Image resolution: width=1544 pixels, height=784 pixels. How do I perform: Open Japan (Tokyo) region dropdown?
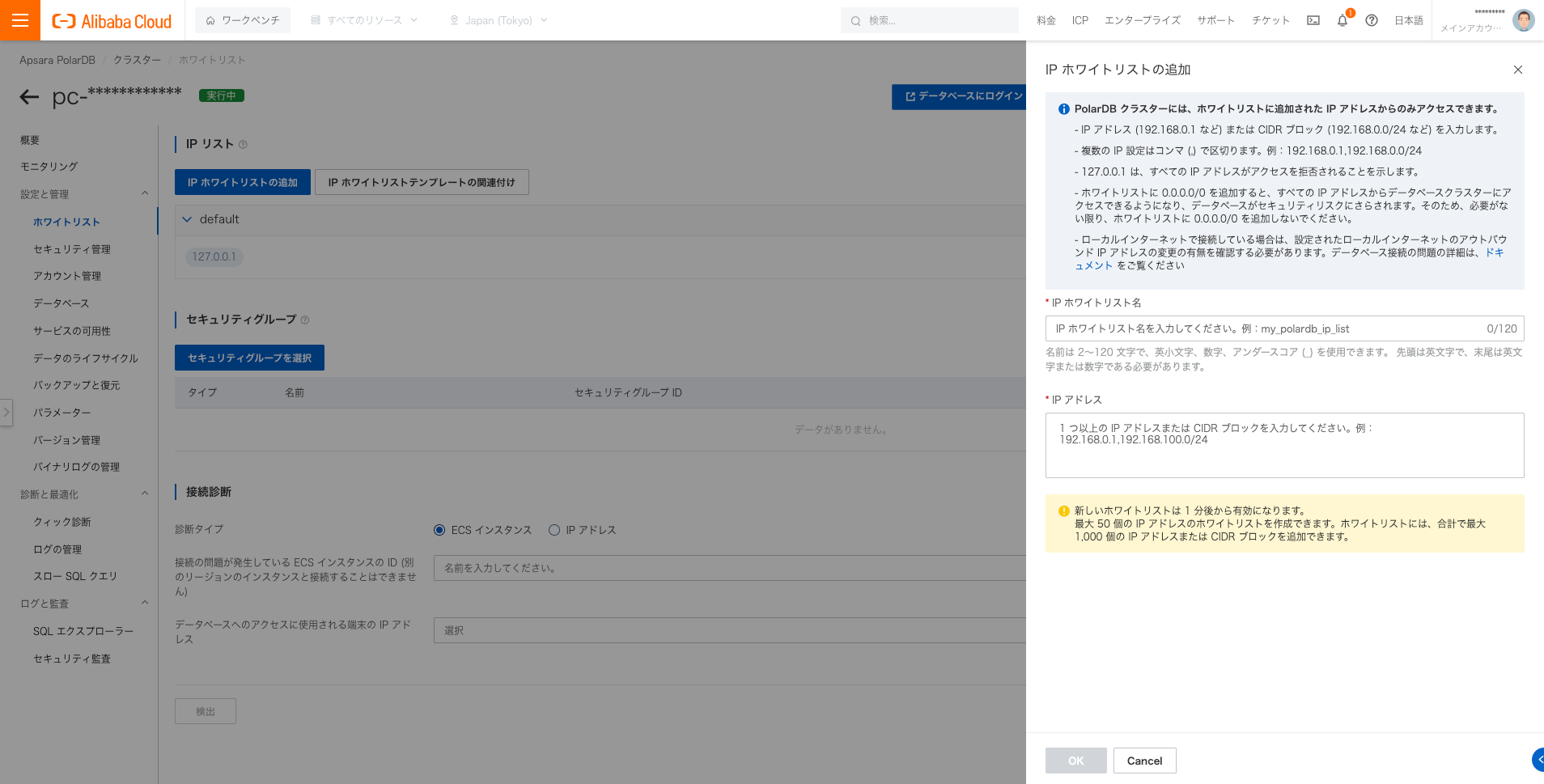[498, 20]
